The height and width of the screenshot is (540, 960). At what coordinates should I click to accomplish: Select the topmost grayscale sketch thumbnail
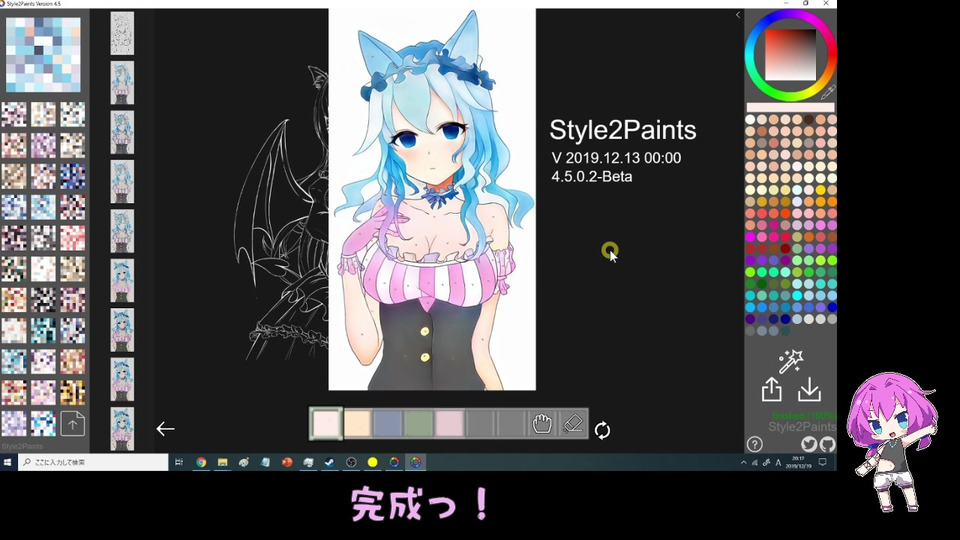click(122, 33)
